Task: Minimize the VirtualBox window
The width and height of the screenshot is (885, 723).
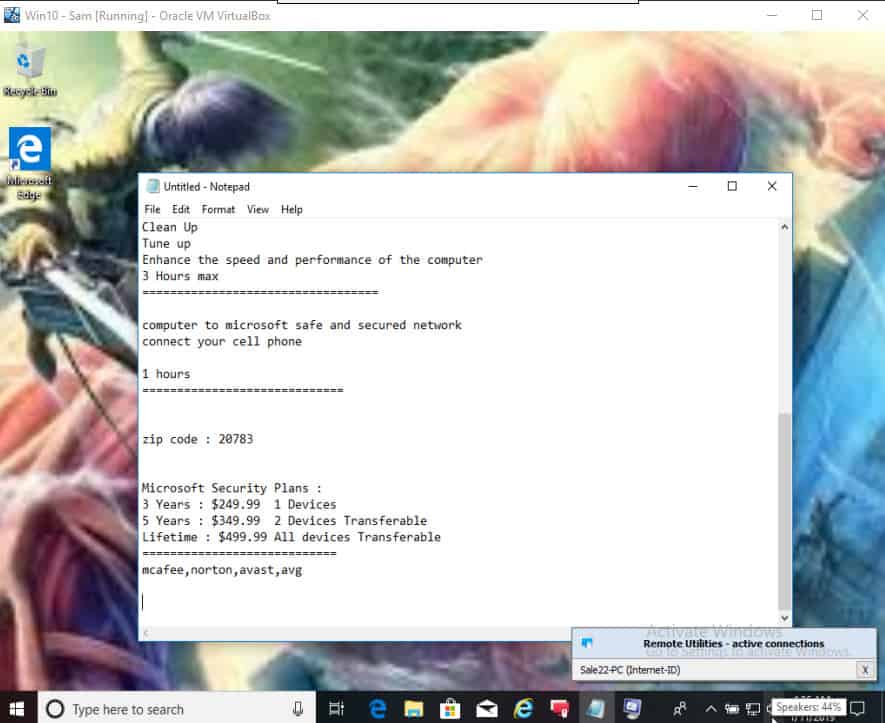Action: coord(772,15)
